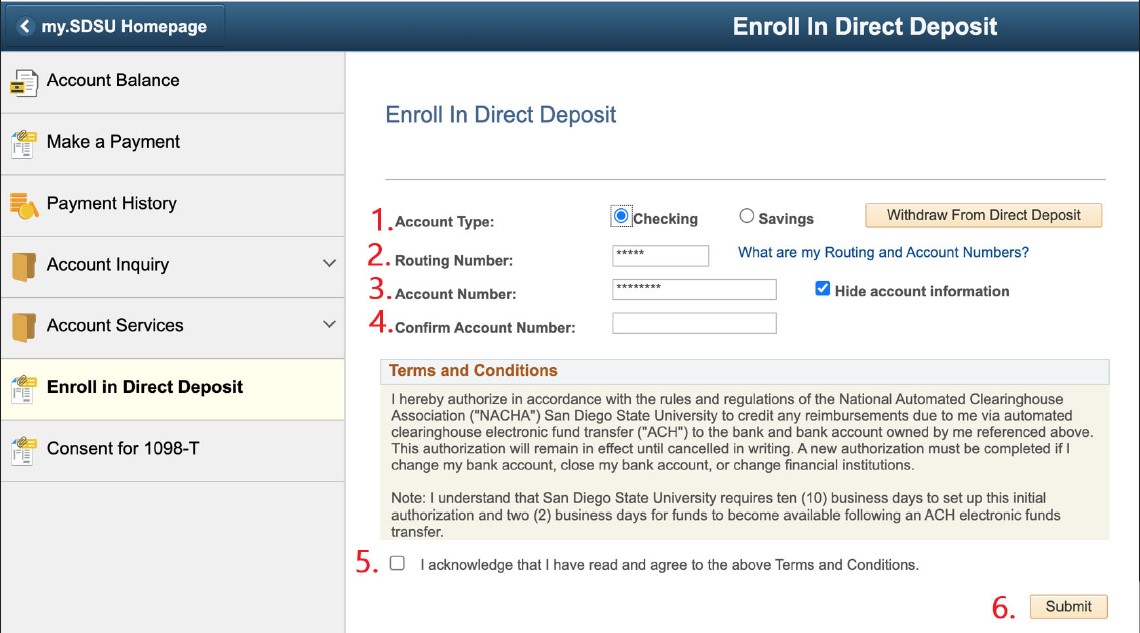This screenshot has width=1140, height=633.
Task: Click the 'Hide account information' label
Action: pyautogui.click(x=922, y=291)
